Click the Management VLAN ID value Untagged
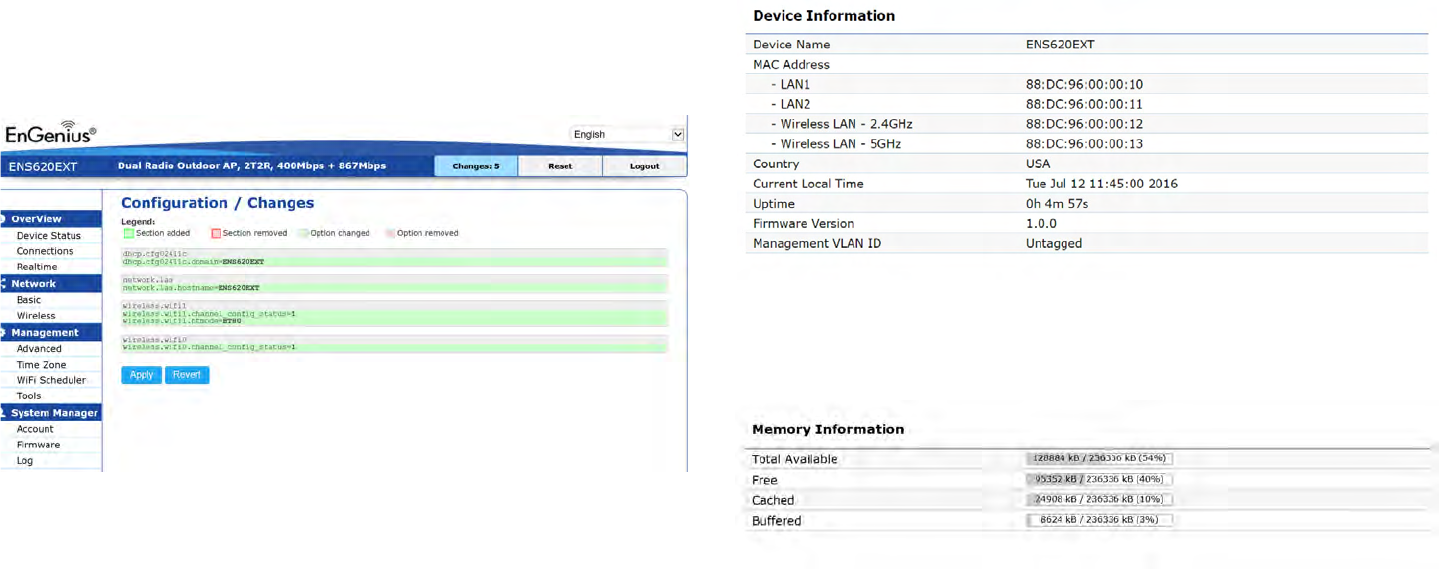1439x569 pixels. (x=1054, y=244)
